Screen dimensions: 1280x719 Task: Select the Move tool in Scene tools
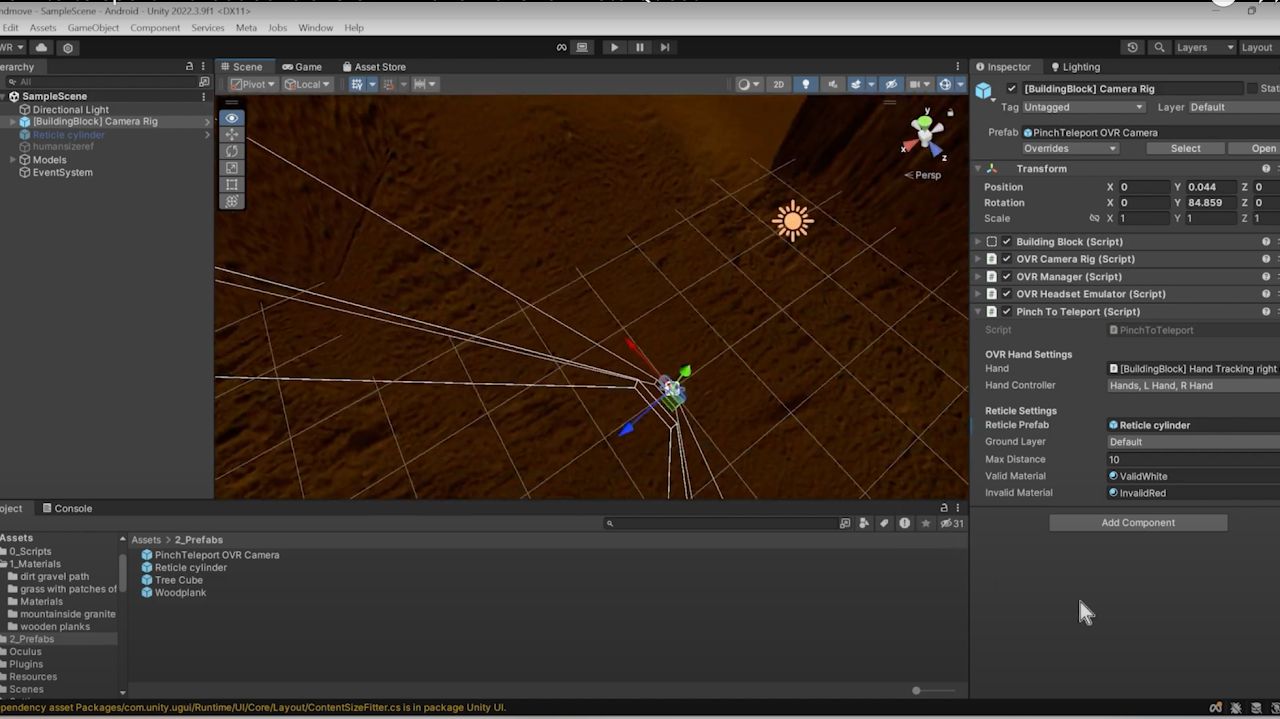point(232,134)
